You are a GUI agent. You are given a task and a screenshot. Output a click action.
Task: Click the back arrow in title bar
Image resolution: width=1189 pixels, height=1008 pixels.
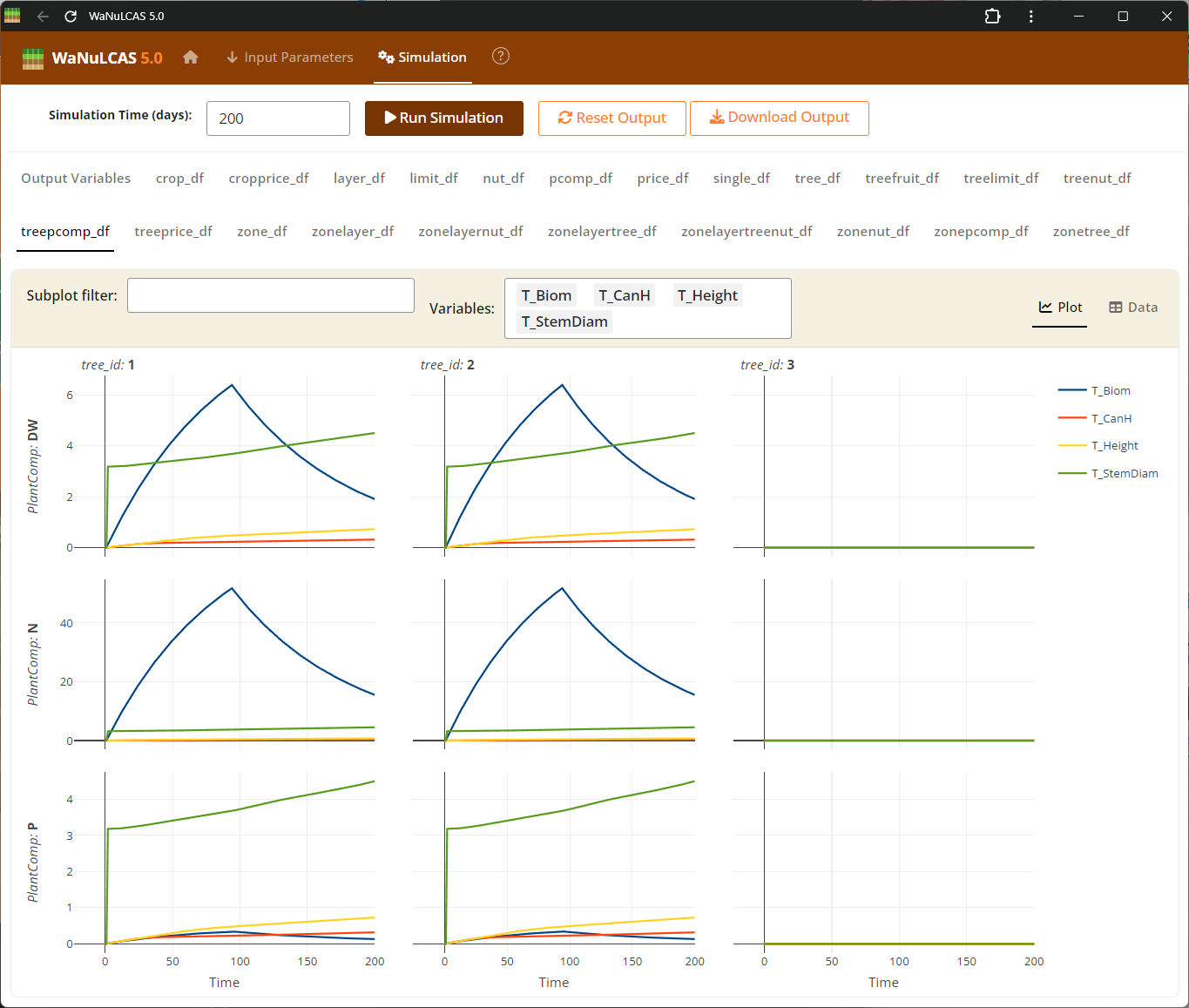(x=43, y=17)
